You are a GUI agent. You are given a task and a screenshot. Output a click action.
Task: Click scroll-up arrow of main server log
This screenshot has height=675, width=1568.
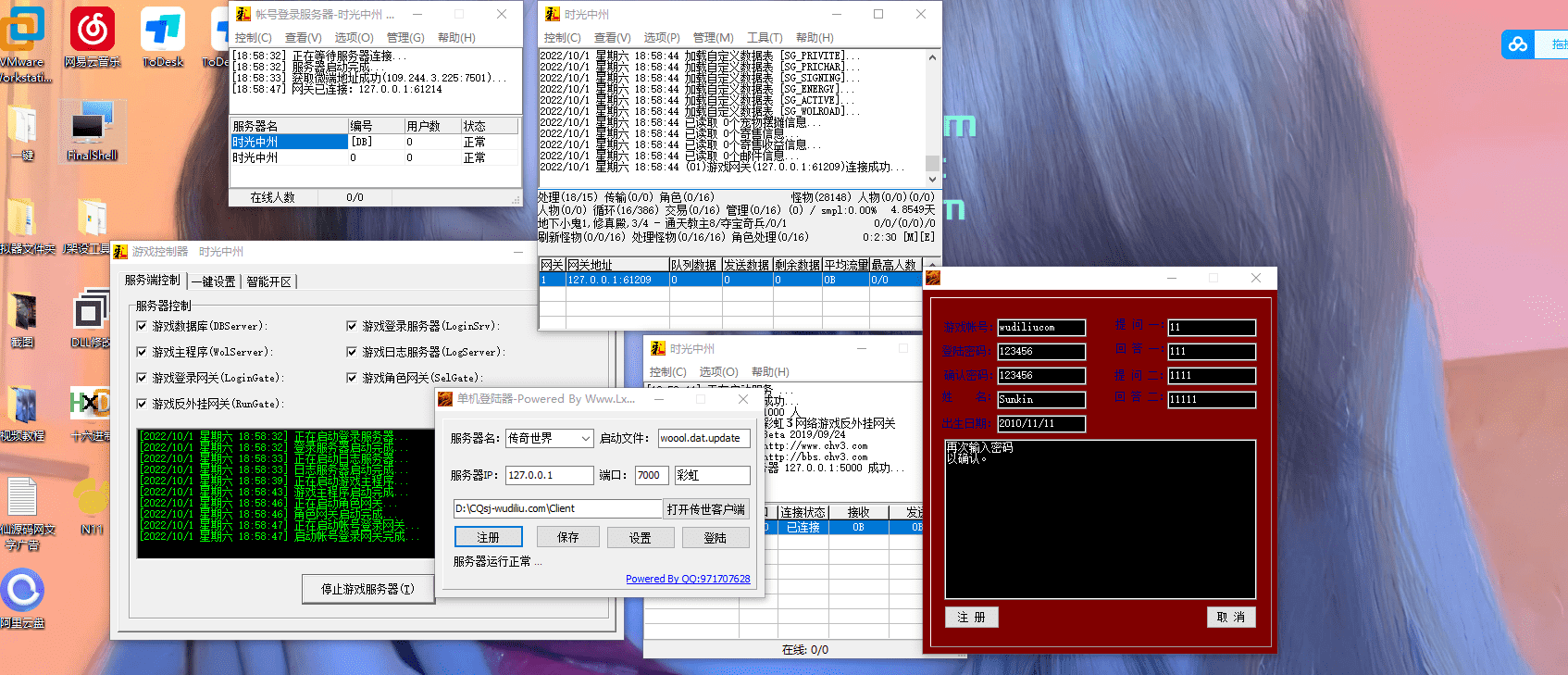932,57
